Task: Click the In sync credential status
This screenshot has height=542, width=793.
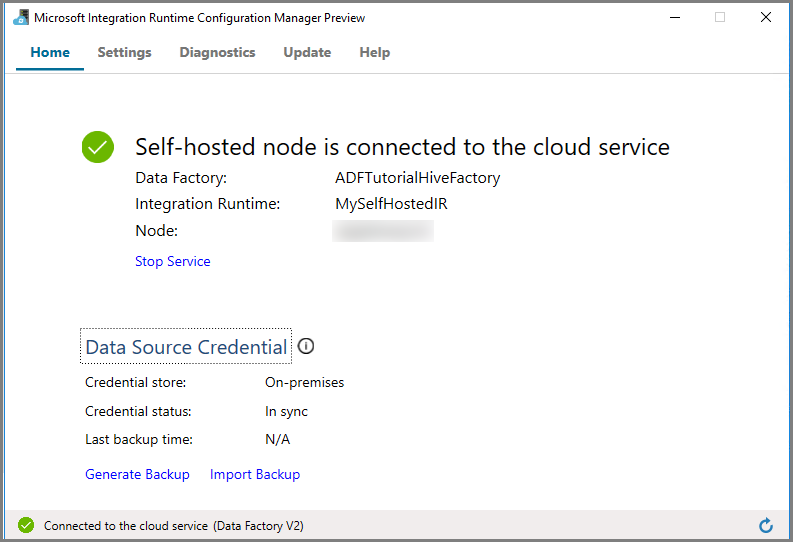Action: (286, 412)
